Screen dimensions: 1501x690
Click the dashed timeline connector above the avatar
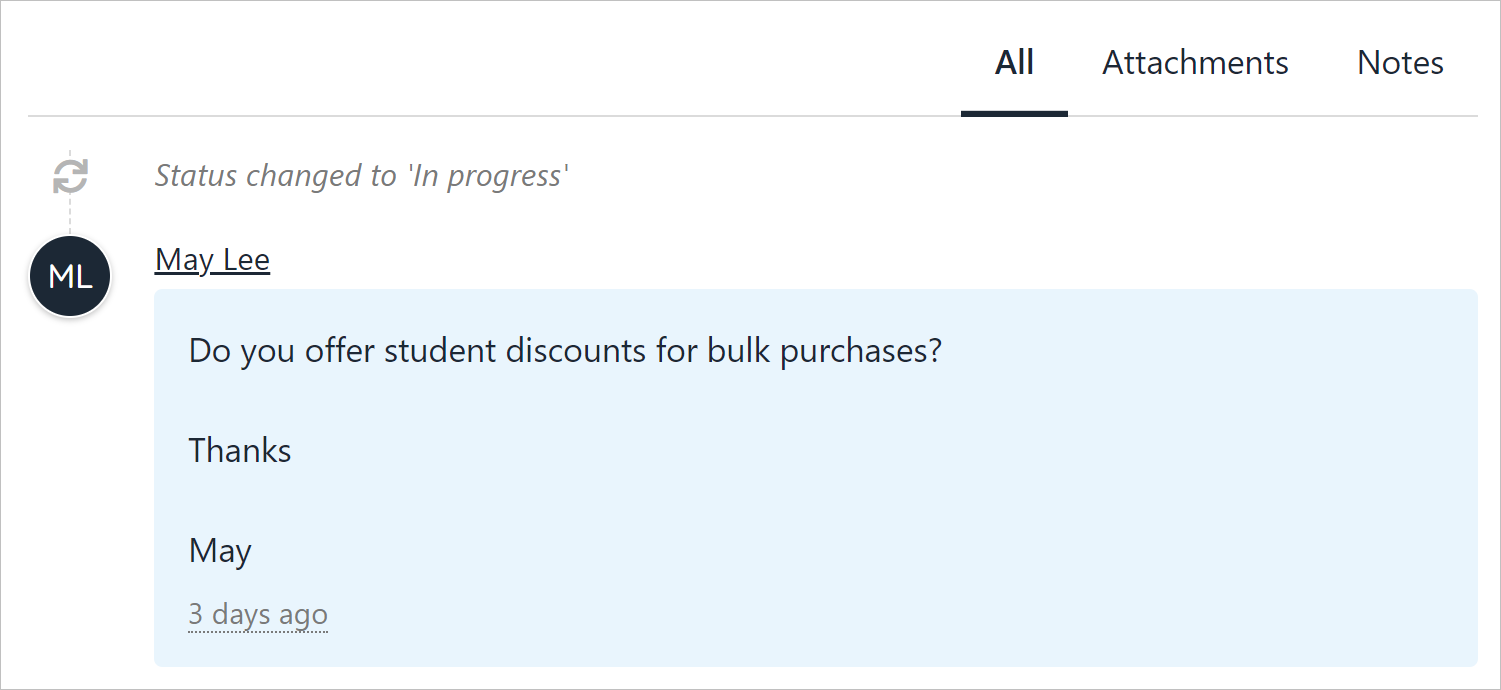pyautogui.click(x=70, y=216)
